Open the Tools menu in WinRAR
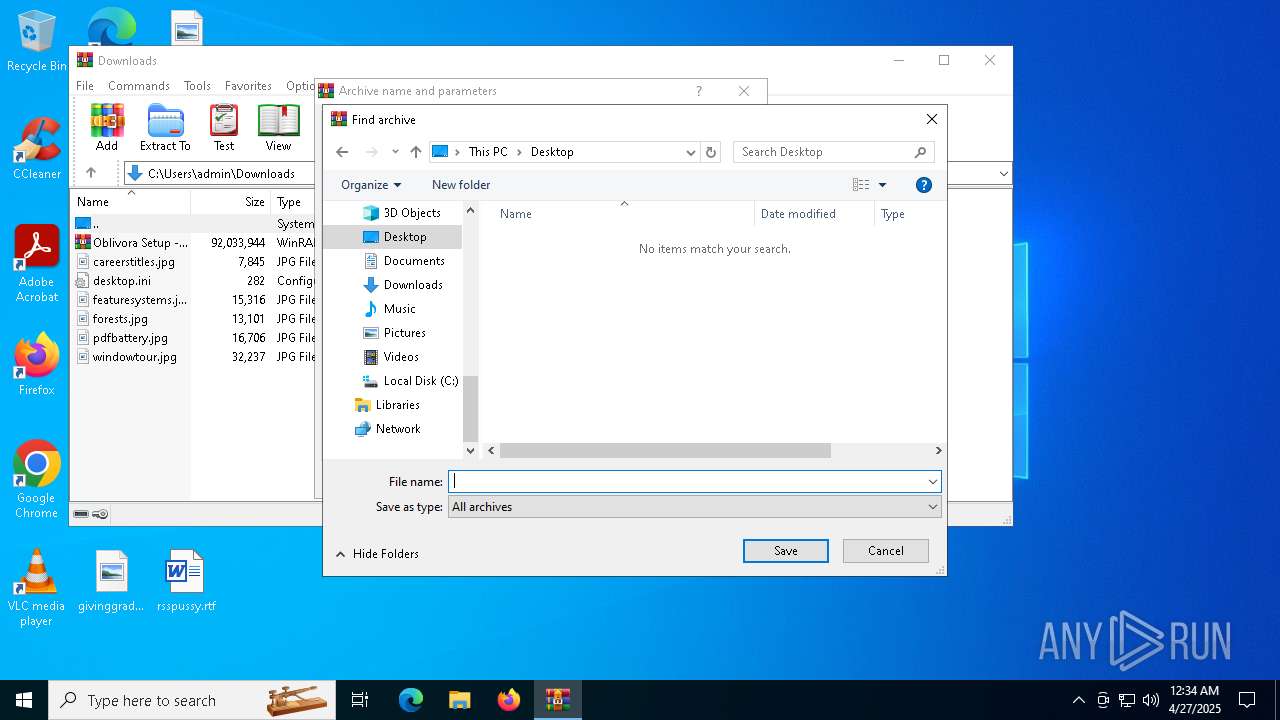This screenshot has height=720, width=1280. [197, 86]
